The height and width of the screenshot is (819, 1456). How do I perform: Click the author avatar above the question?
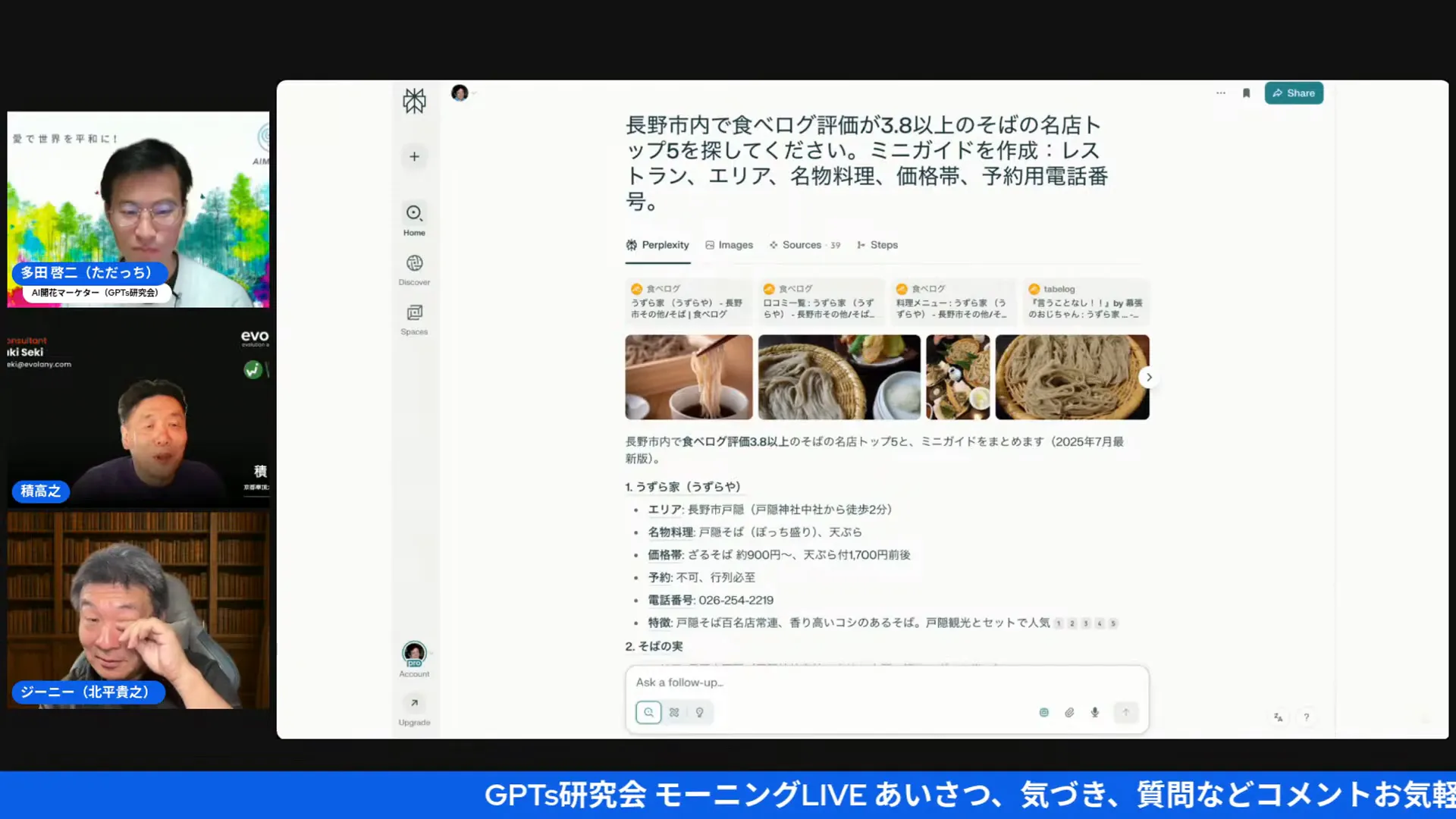[460, 93]
